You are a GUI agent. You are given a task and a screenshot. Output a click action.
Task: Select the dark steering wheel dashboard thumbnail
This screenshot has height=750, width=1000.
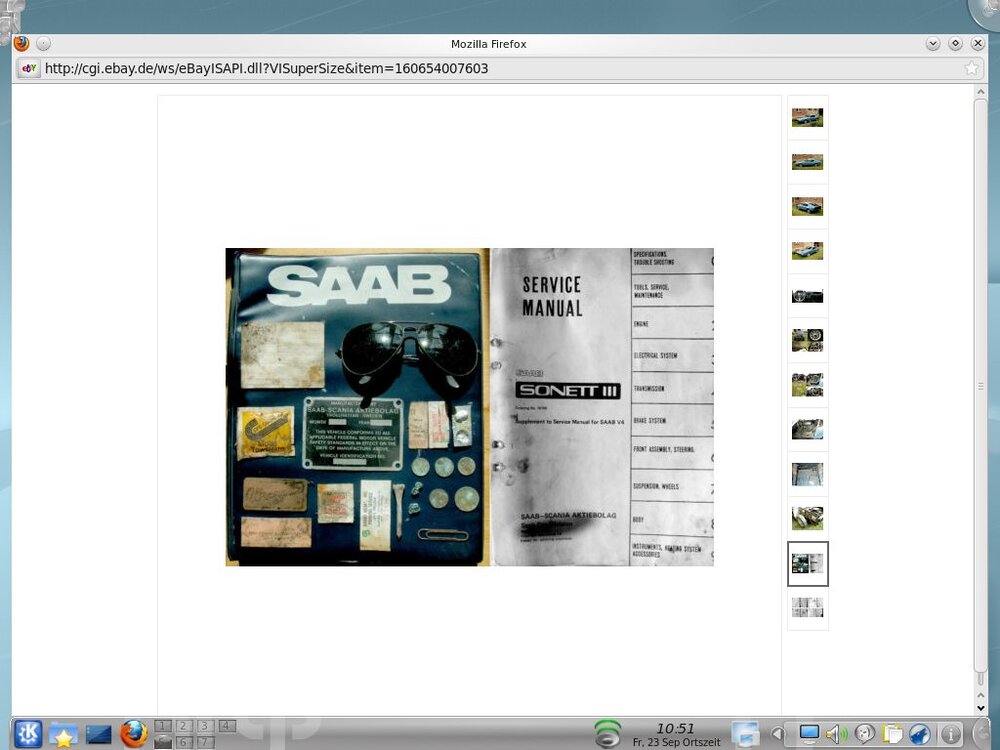807,296
